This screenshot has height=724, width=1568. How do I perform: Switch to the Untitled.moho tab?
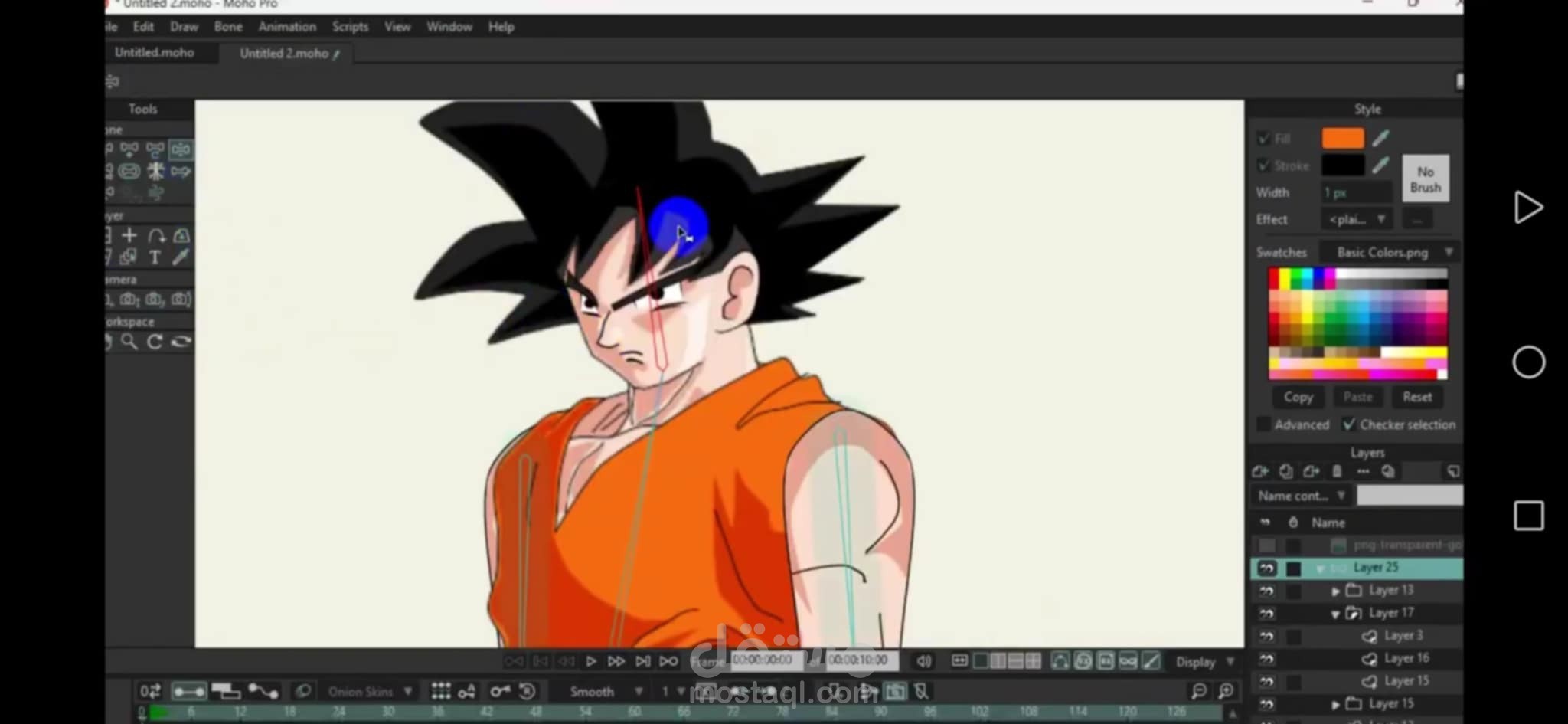pos(155,53)
